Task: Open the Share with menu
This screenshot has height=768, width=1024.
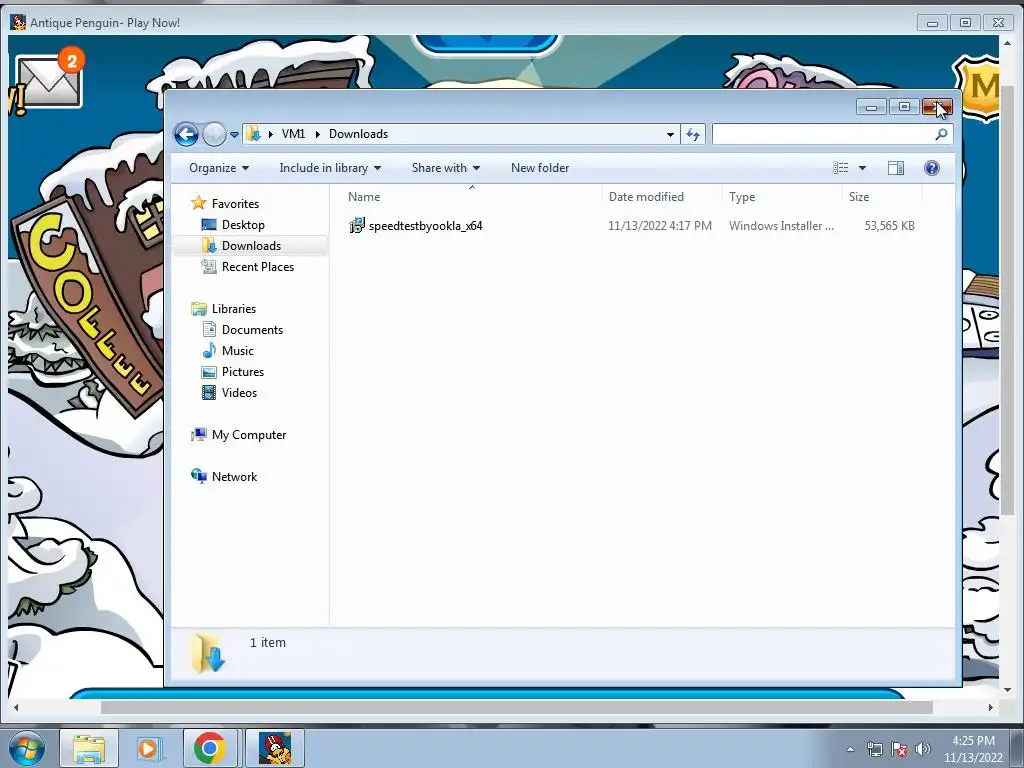Action: [445, 168]
